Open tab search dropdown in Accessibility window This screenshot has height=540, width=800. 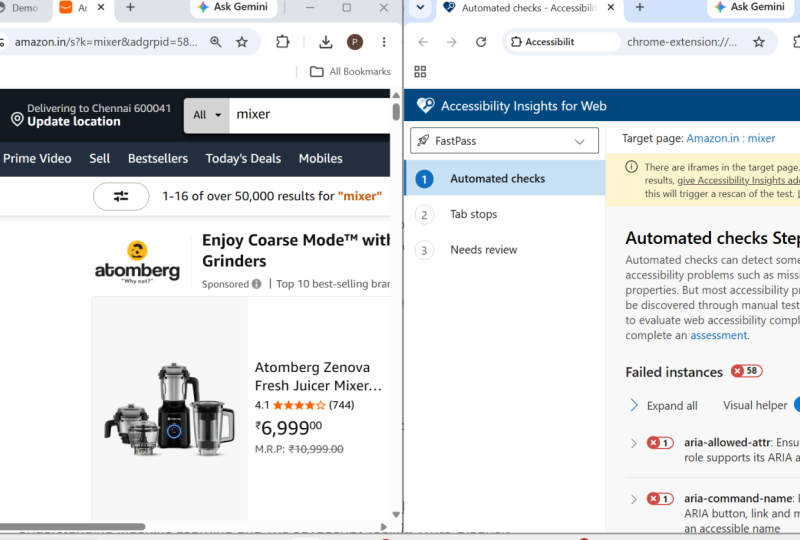coord(420,8)
